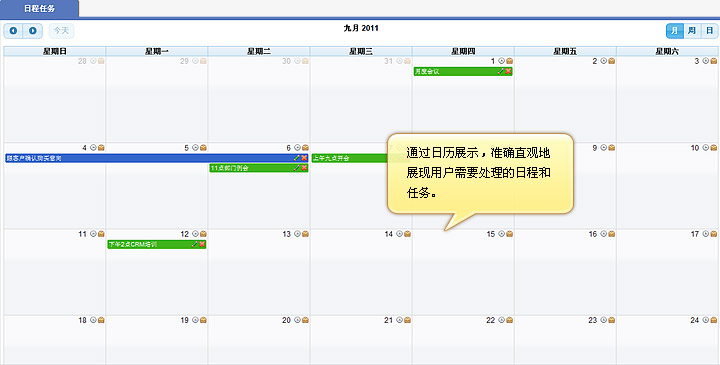Screen dimensions: 720x365
Task: Click the briefcase icon on day 14
Action: click(x=407, y=234)
